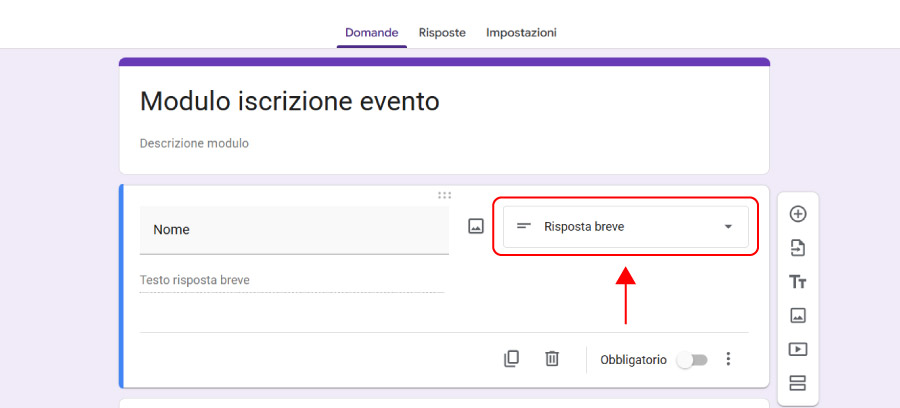Add title and description with Tt icon
900x408 pixels.
(797, 282)
